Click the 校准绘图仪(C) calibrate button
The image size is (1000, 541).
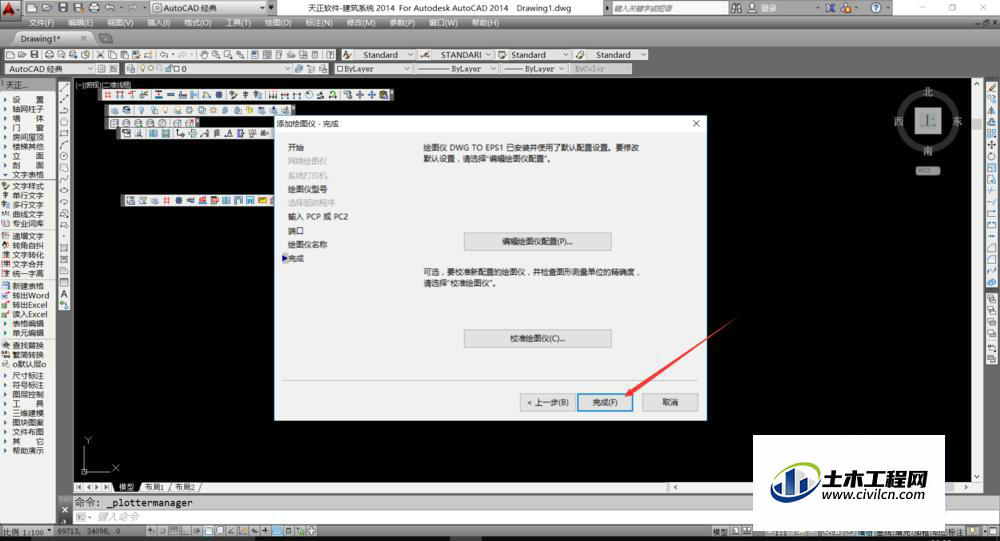[538, 339]
